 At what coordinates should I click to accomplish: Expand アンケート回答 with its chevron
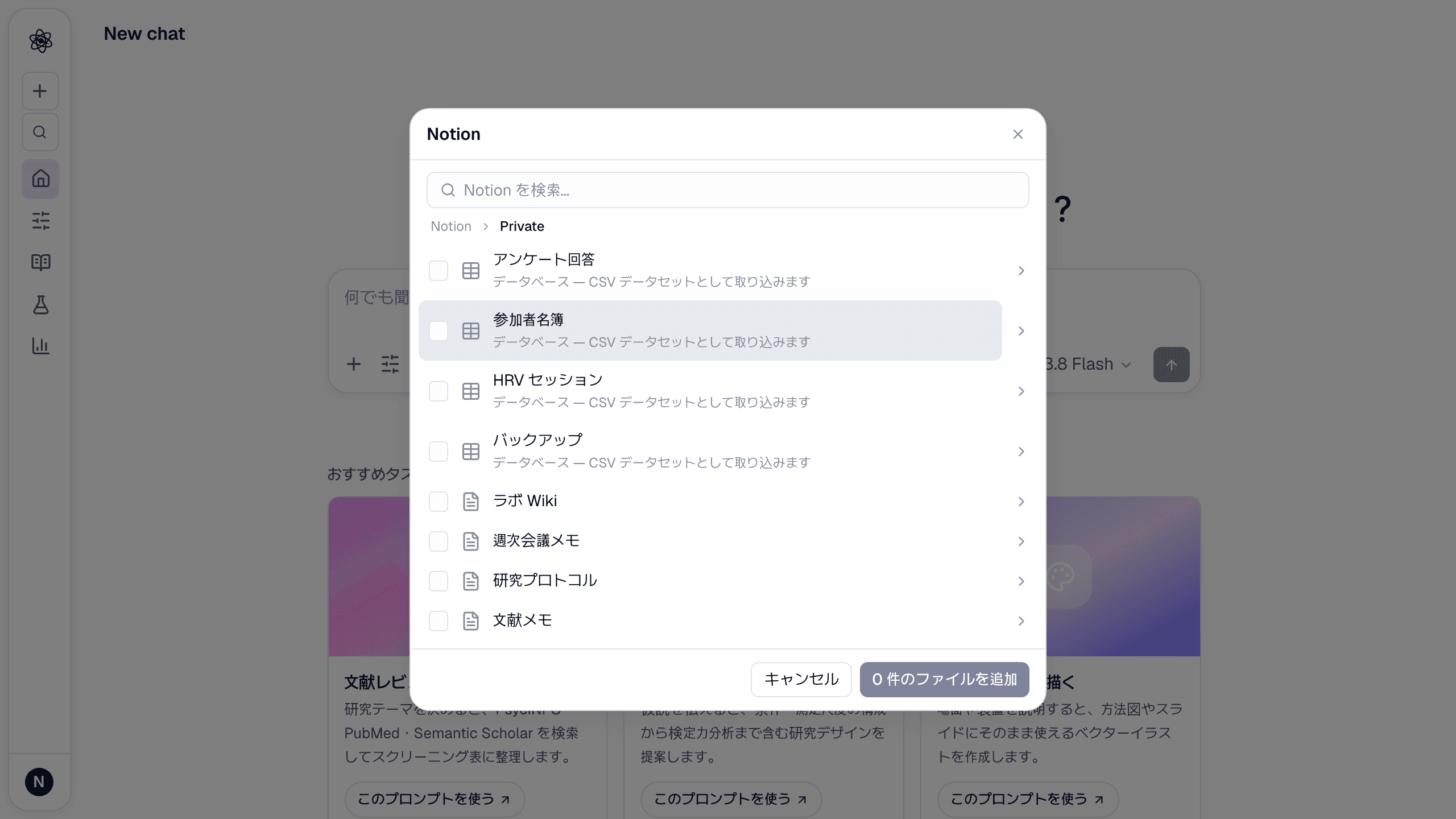[1021, 271]
